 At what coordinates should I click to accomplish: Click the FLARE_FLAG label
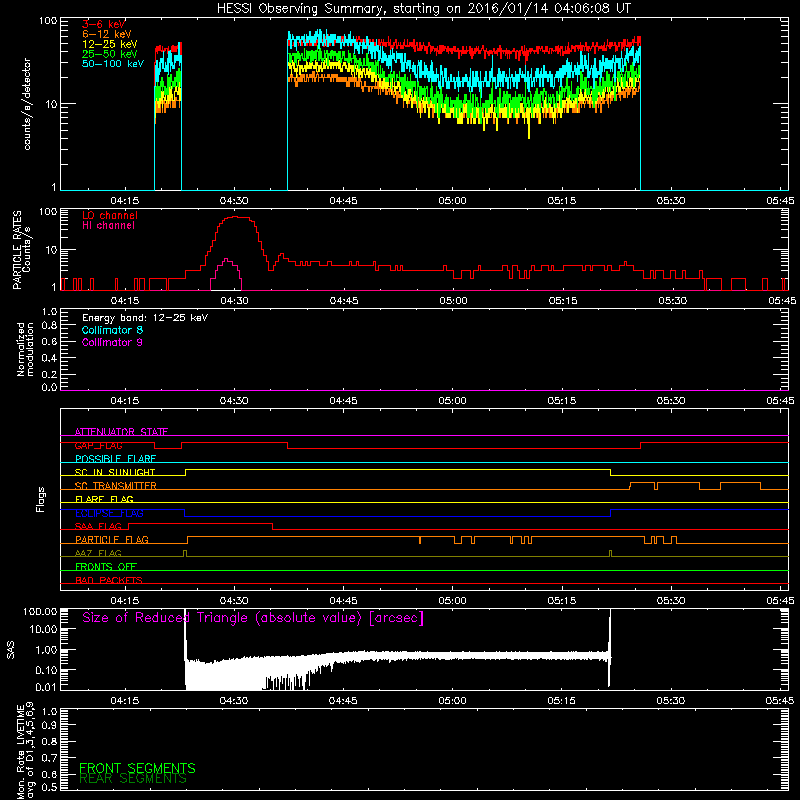(x=104, y=499)
